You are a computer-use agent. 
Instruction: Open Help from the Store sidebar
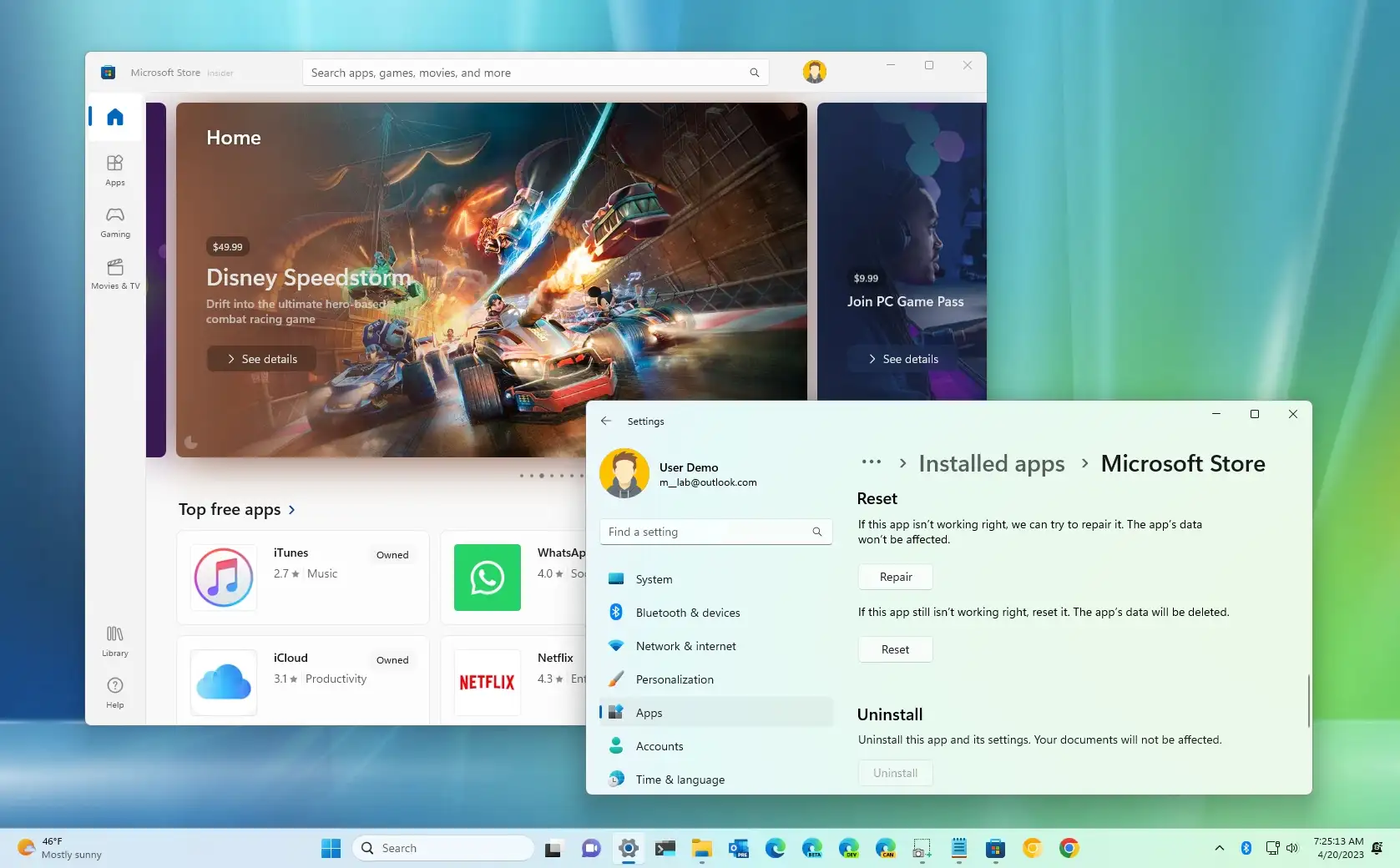click(114, 691)
